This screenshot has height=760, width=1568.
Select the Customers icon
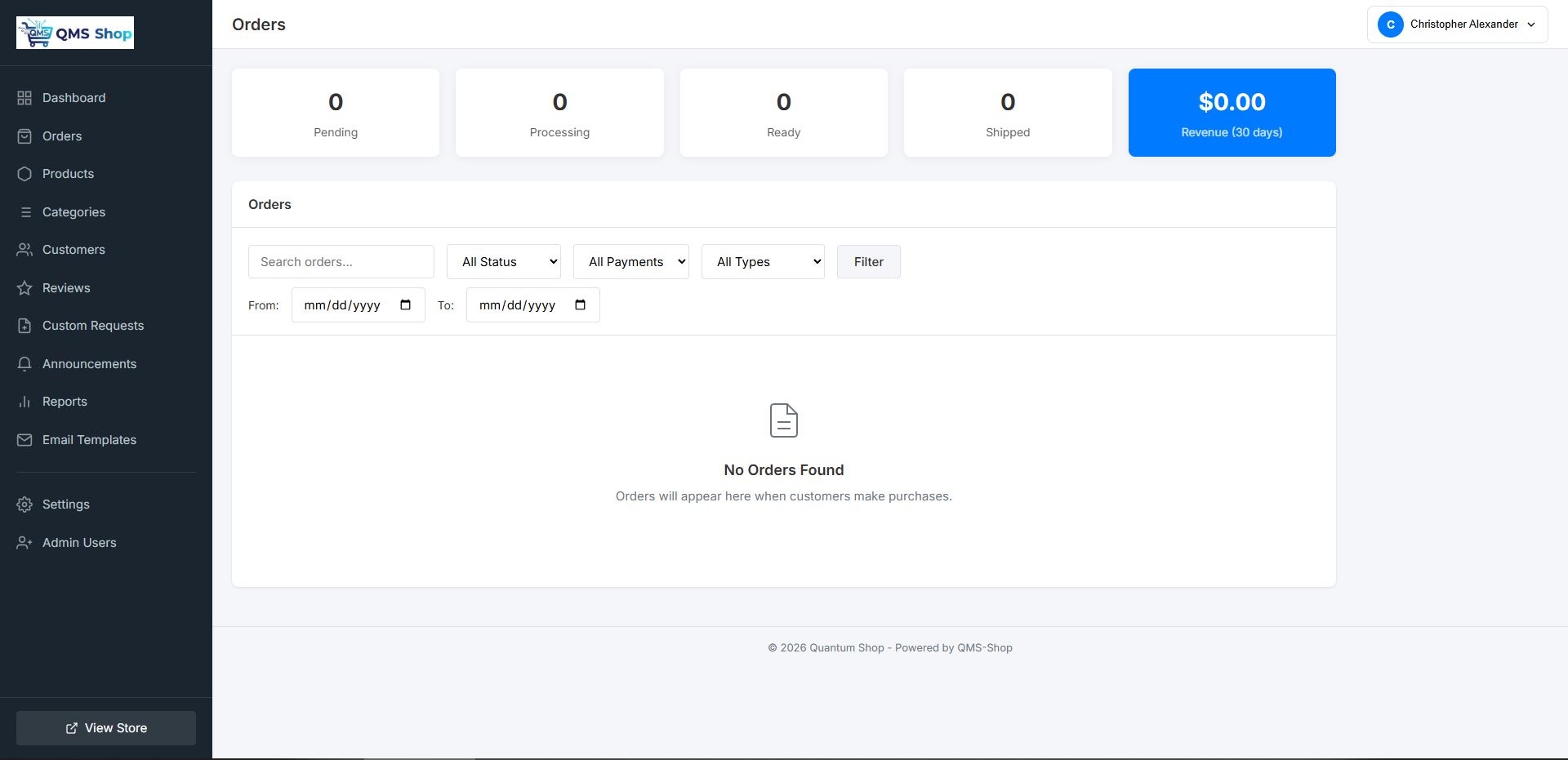click(x=24, y=249)
